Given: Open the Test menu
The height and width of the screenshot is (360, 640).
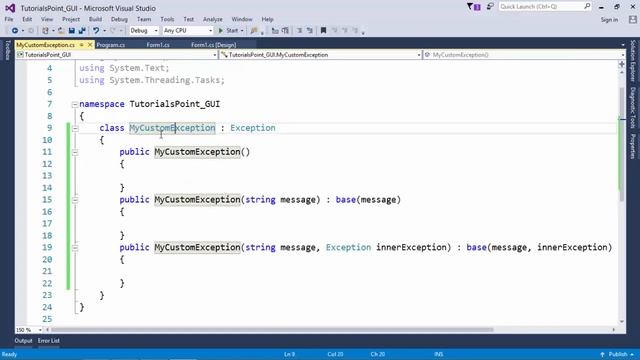Looking at the screenshot, I should [189, 19].
